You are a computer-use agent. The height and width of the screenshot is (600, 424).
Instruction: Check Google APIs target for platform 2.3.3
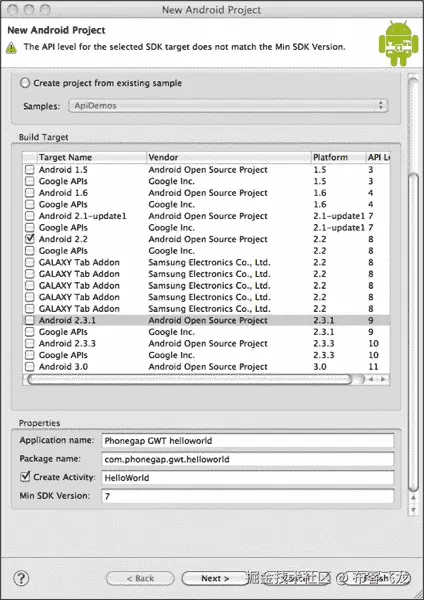[29, 355]
